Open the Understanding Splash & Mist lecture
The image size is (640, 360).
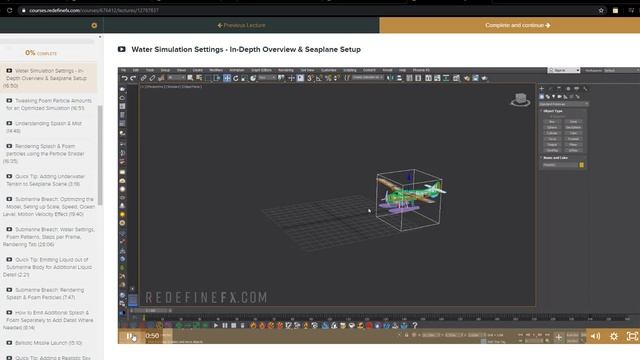[x=48, y=127]
